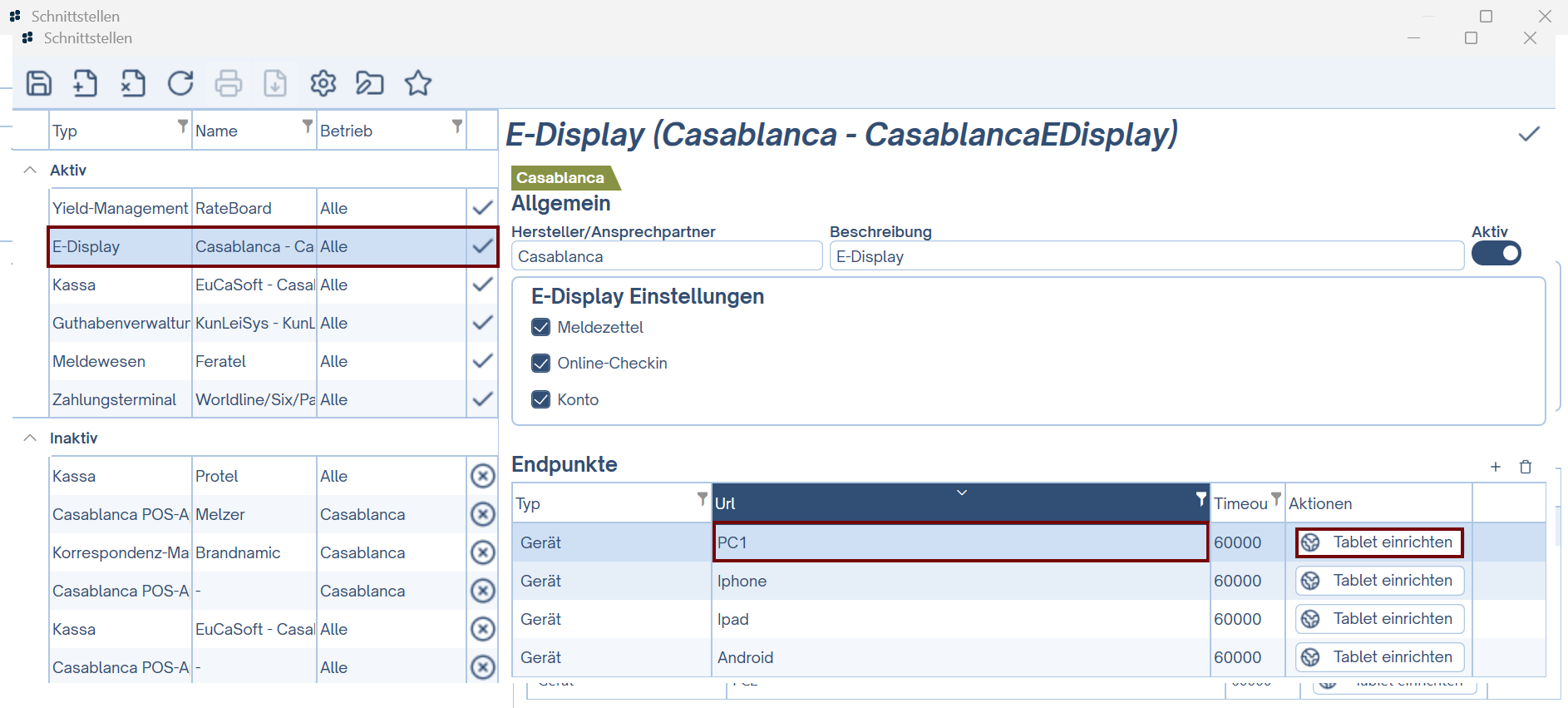This screenshot has height=708, width=1568.
Task: Click the favorites star icon
Action: coord(417,83)
